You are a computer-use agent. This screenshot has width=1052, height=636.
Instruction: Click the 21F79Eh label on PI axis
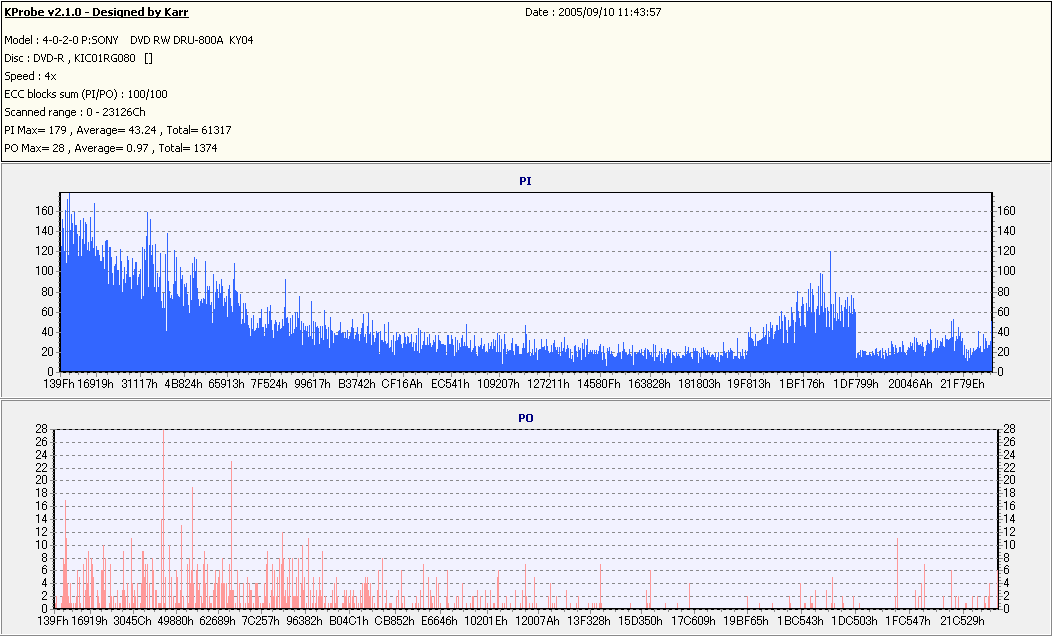[x=962, y=383]
